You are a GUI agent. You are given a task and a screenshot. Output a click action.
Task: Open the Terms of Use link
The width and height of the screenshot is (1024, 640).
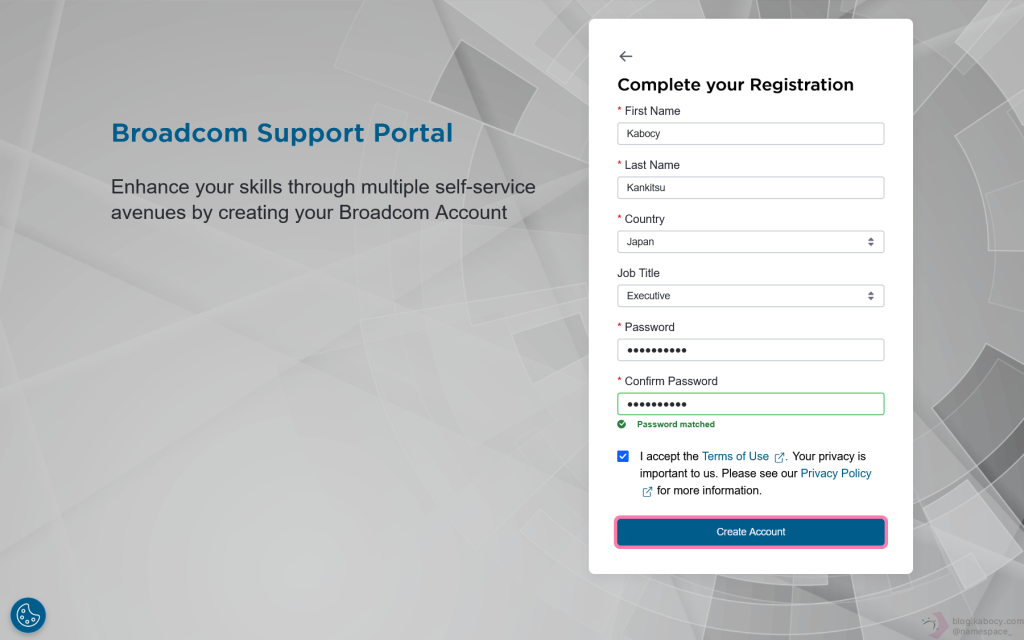tap(735, 456)
